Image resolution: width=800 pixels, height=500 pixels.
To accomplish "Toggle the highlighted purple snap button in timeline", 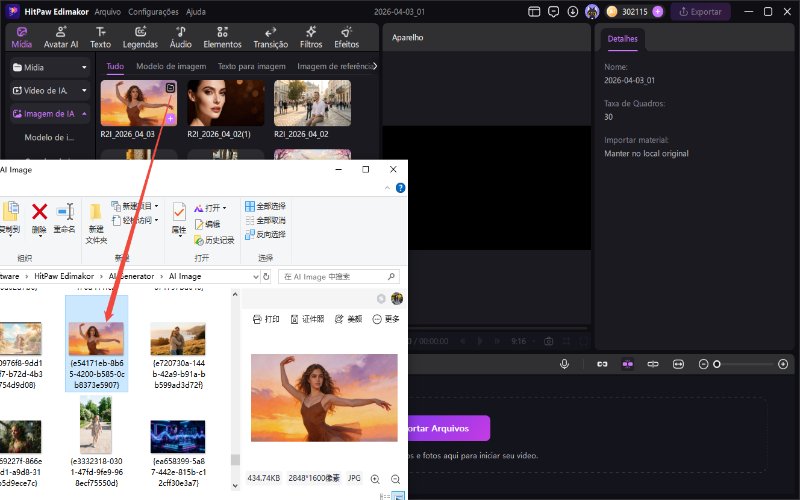I will 628,364.
